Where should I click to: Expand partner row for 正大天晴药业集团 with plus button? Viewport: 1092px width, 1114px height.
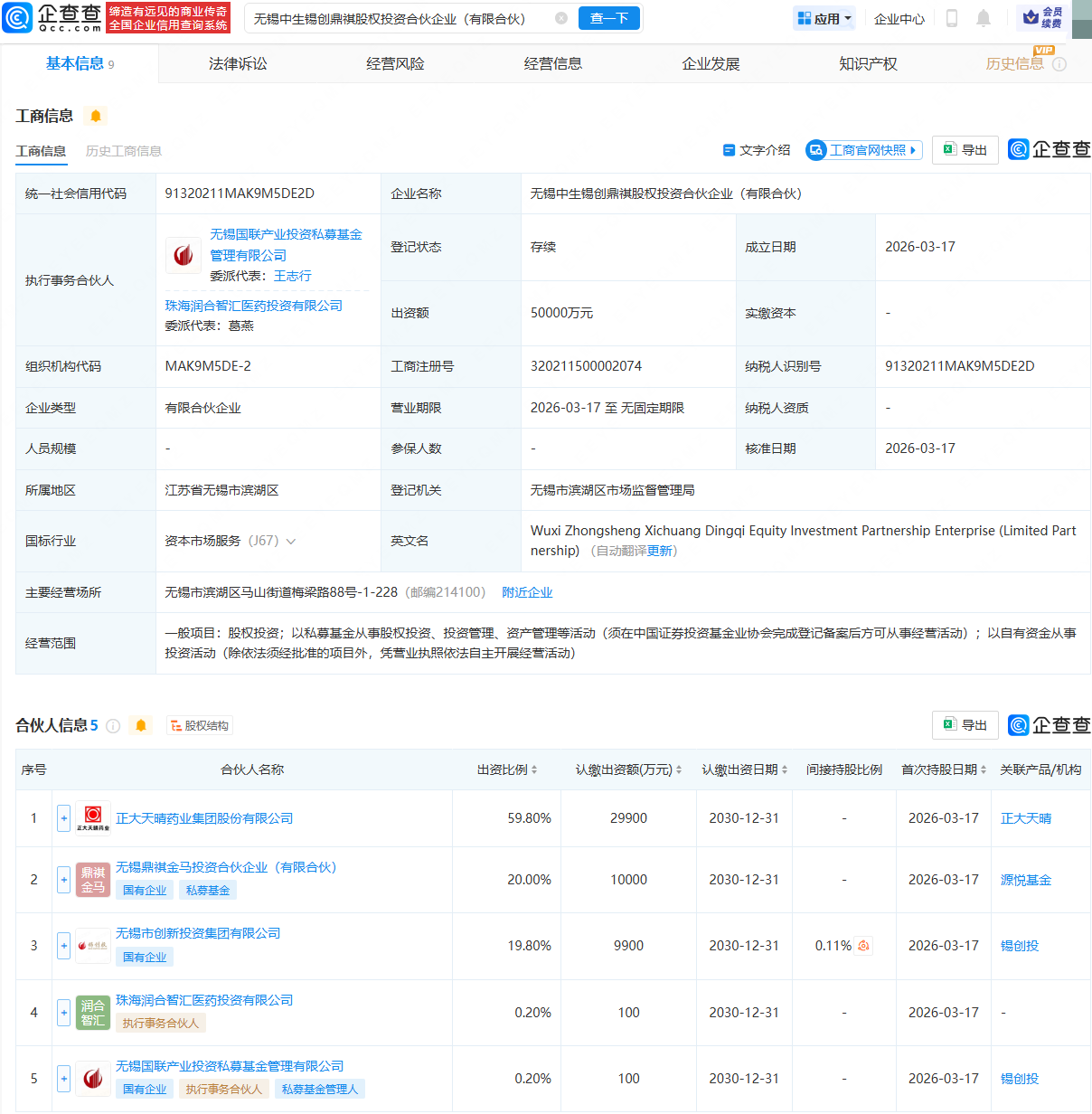click(x=63, y=817)
